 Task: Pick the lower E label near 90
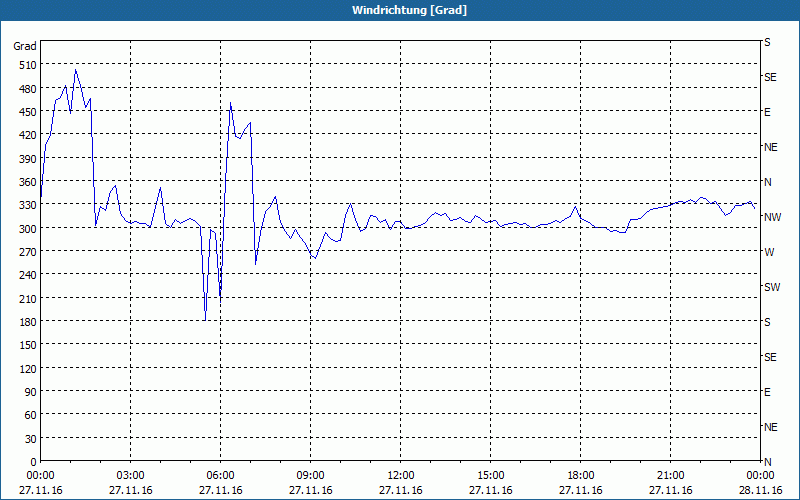click(x=767, y=392)
